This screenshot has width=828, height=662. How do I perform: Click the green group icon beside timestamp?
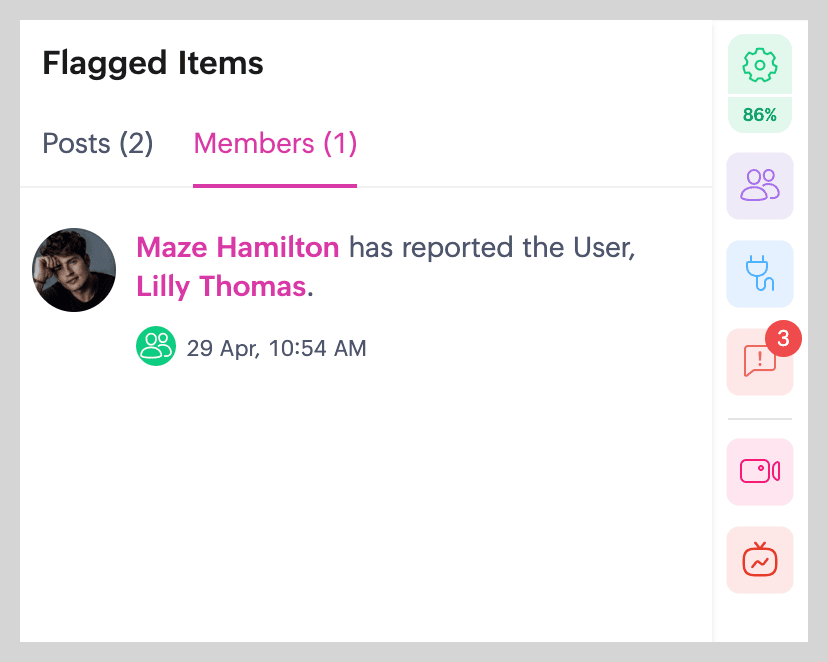click(156, 347)
